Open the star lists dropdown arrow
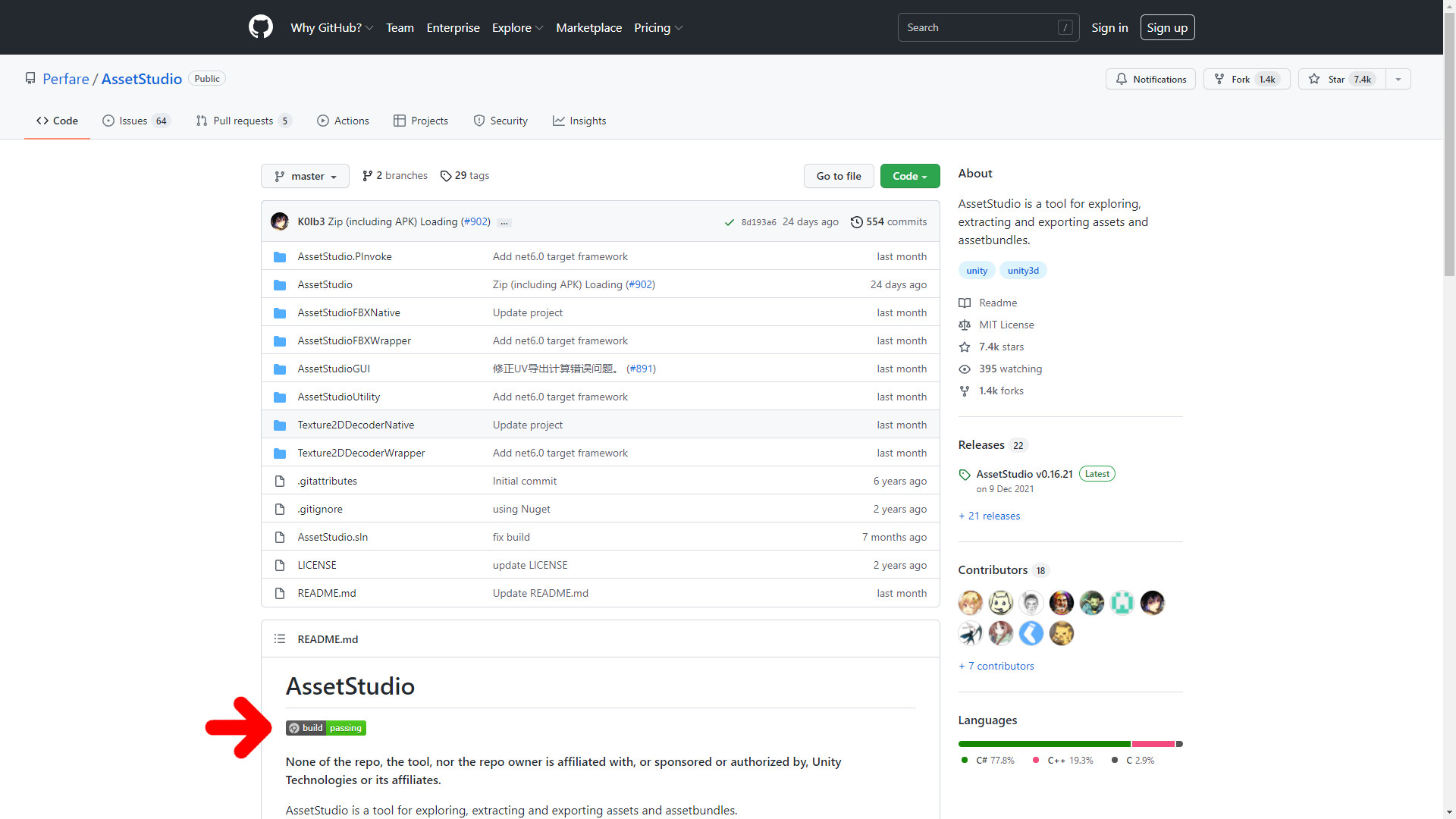Screen dimensions: 1456x819 pyautogui.click(x=1398, y=79)
